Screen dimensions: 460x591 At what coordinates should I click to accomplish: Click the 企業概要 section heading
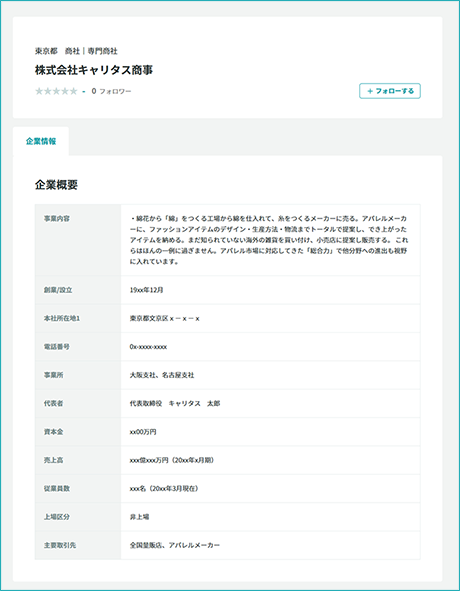56,185
